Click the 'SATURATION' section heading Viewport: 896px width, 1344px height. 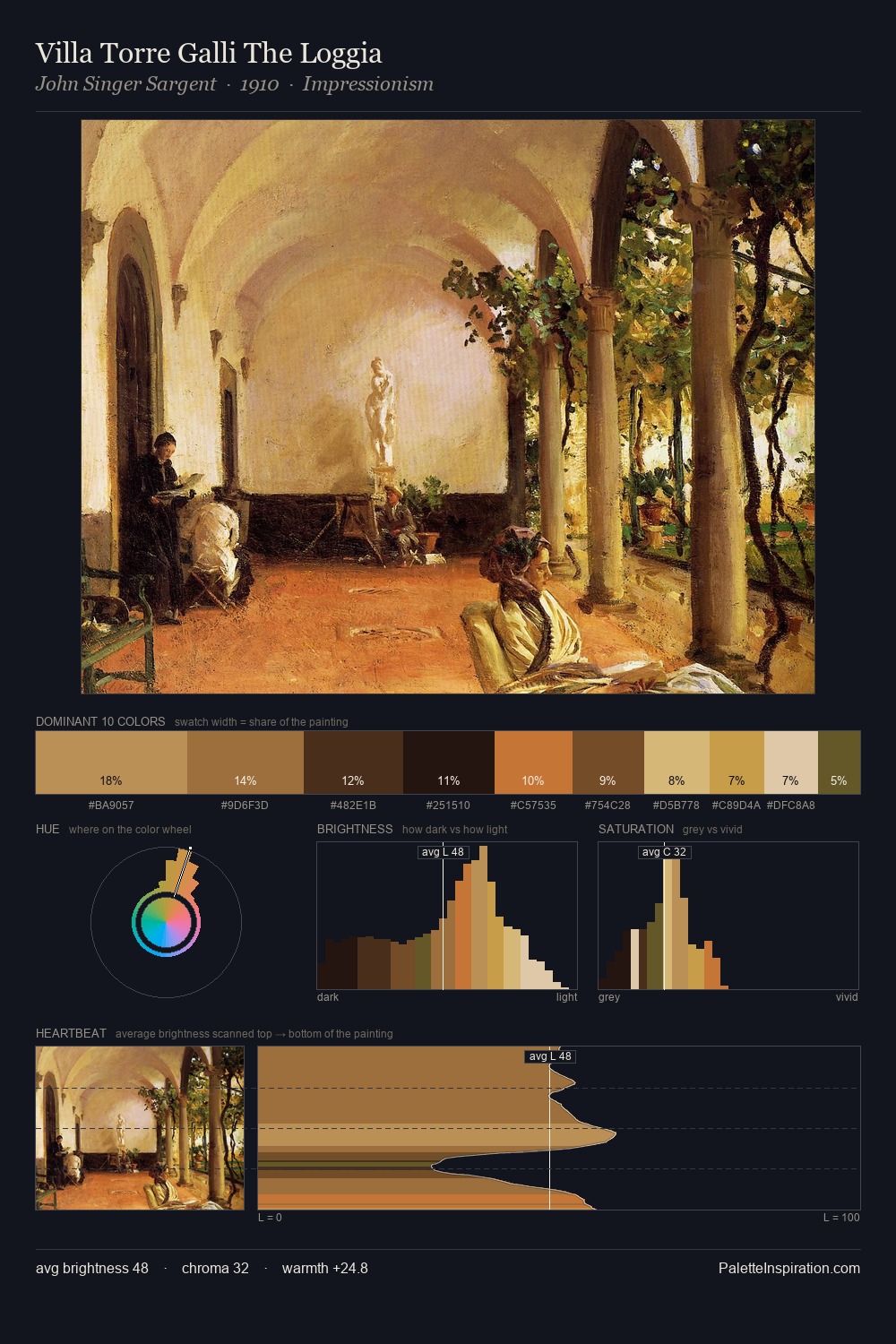coord(636,829)
